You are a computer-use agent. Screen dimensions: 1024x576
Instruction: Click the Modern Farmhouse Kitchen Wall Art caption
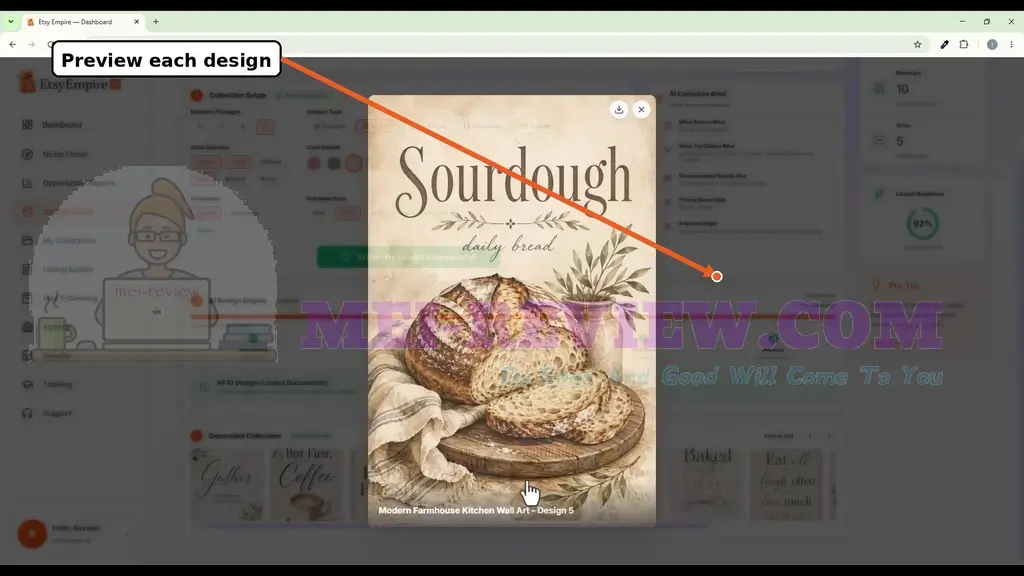[x=476, y=510]
